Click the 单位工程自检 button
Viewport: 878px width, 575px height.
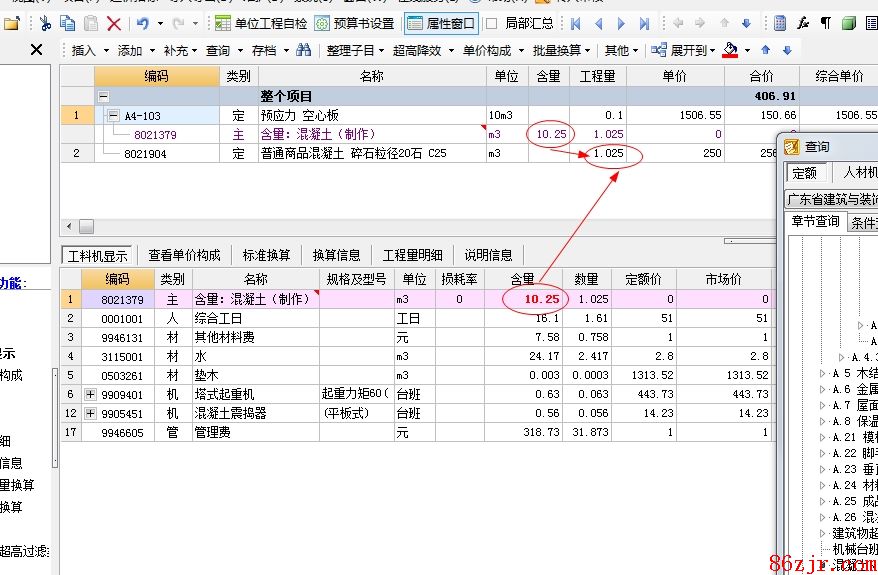coord(261,23)
